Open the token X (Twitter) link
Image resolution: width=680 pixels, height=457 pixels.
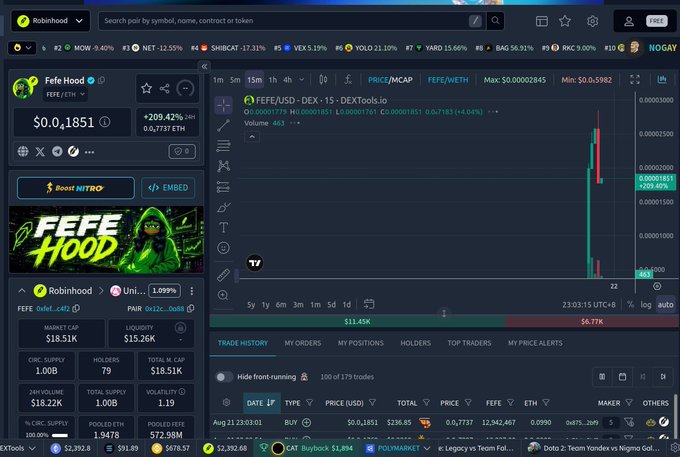coord(40,151)
